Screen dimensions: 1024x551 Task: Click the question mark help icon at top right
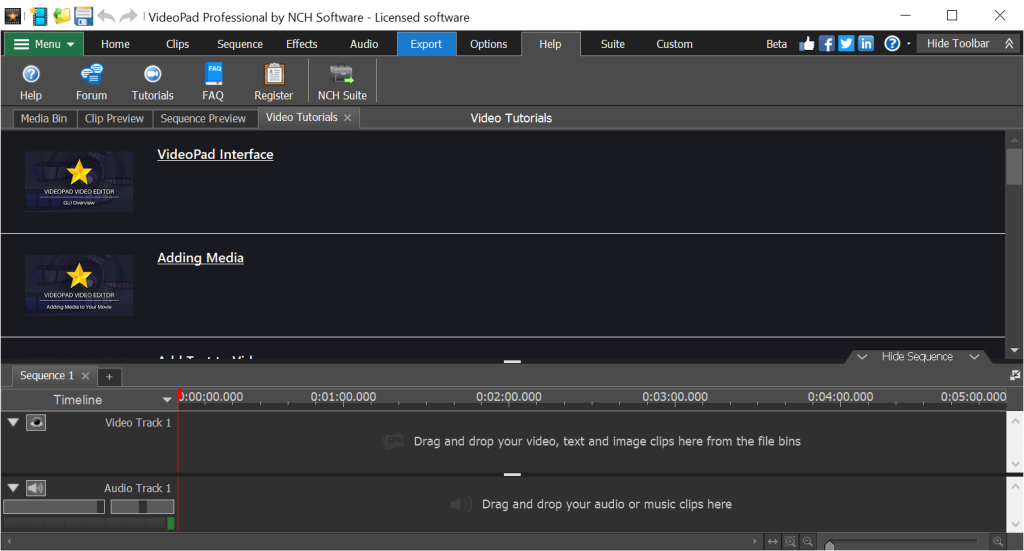click(892, 44)
